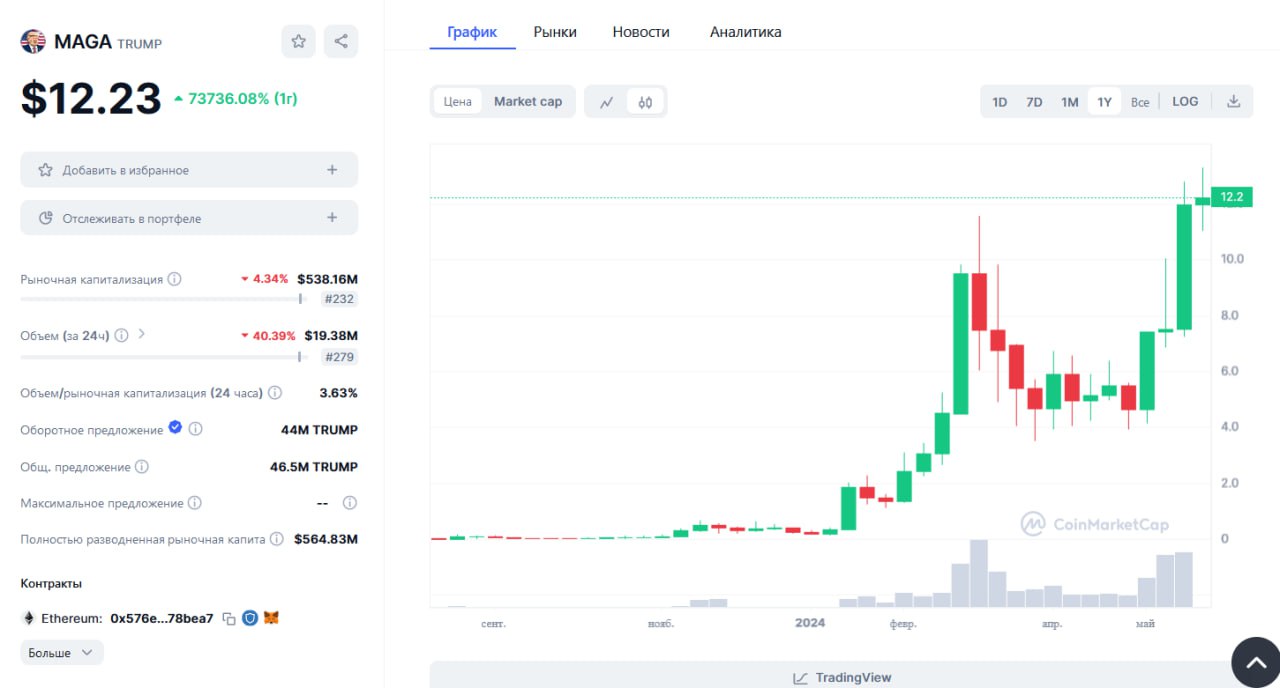1280x688 pixels.
Task: Click plus icon on Отслеживать в портфеле
Action: (332, 218)
